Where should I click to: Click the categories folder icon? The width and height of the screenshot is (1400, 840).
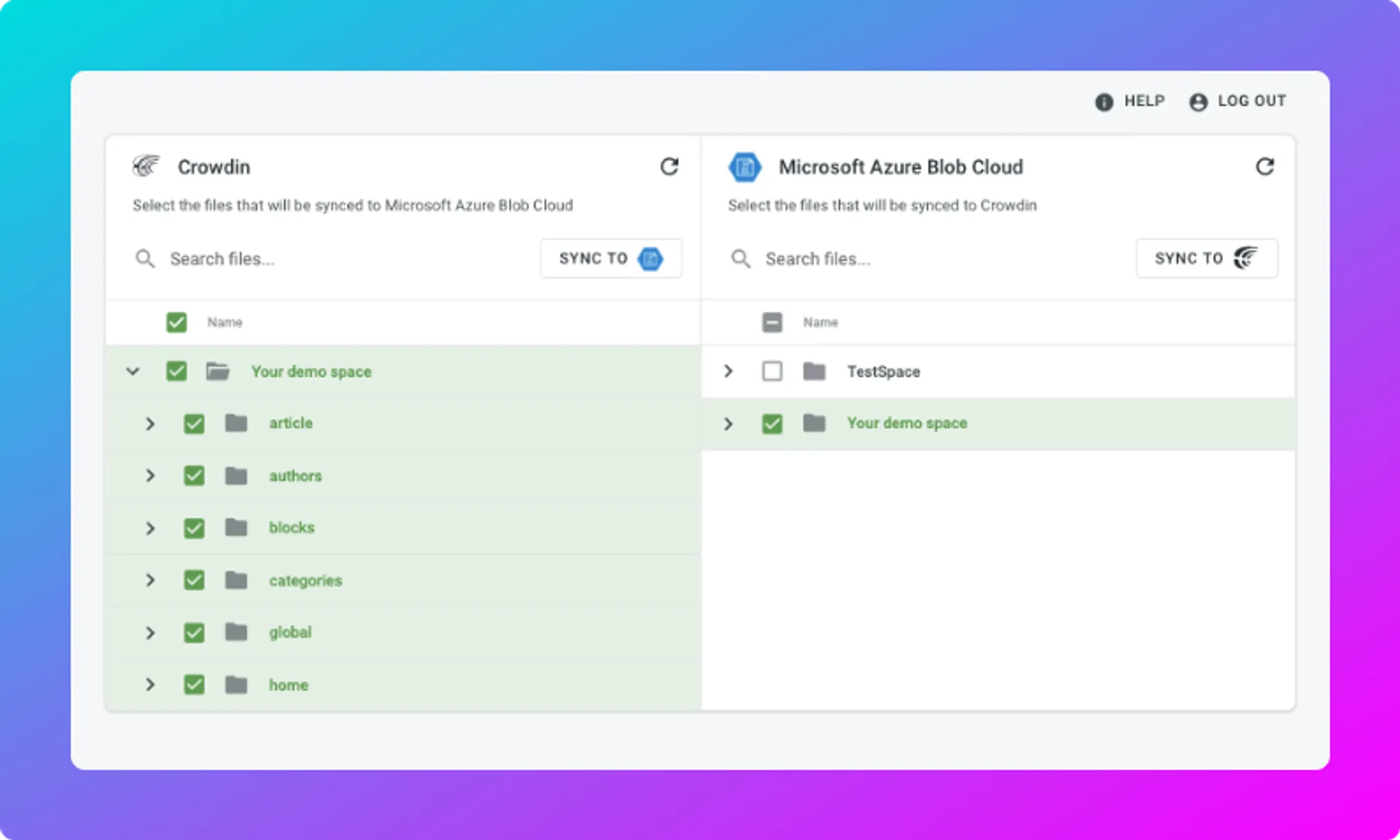coord(236,580)
